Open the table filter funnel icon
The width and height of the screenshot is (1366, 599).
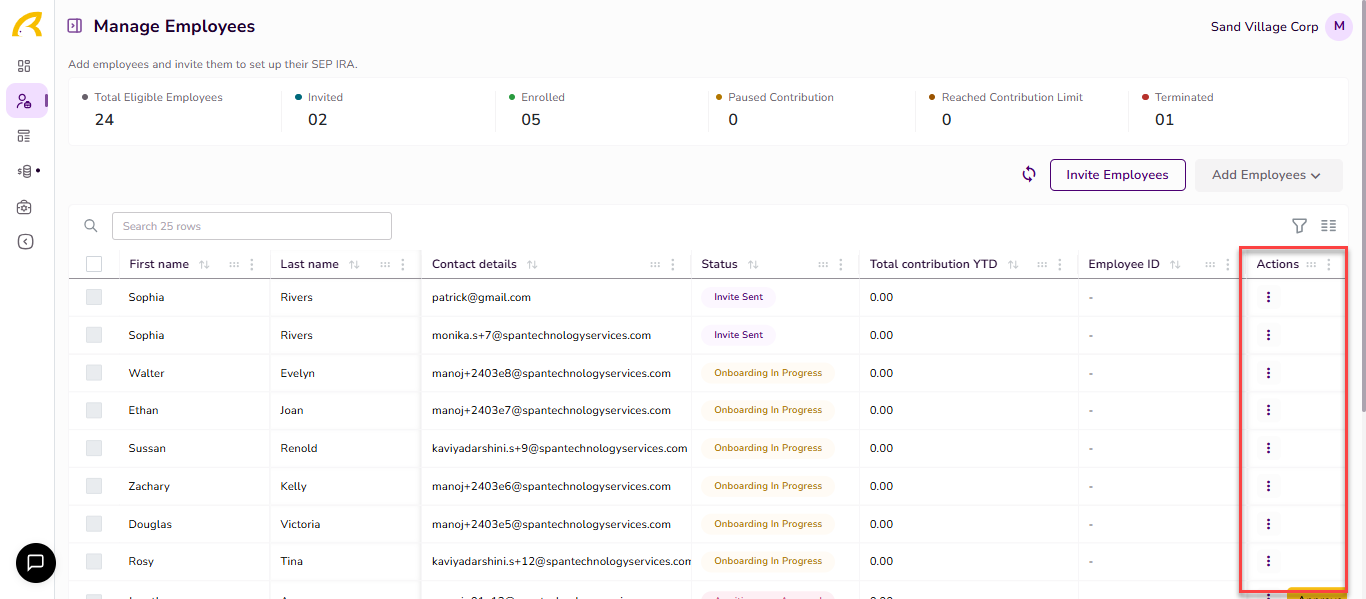click(1299, 226)
